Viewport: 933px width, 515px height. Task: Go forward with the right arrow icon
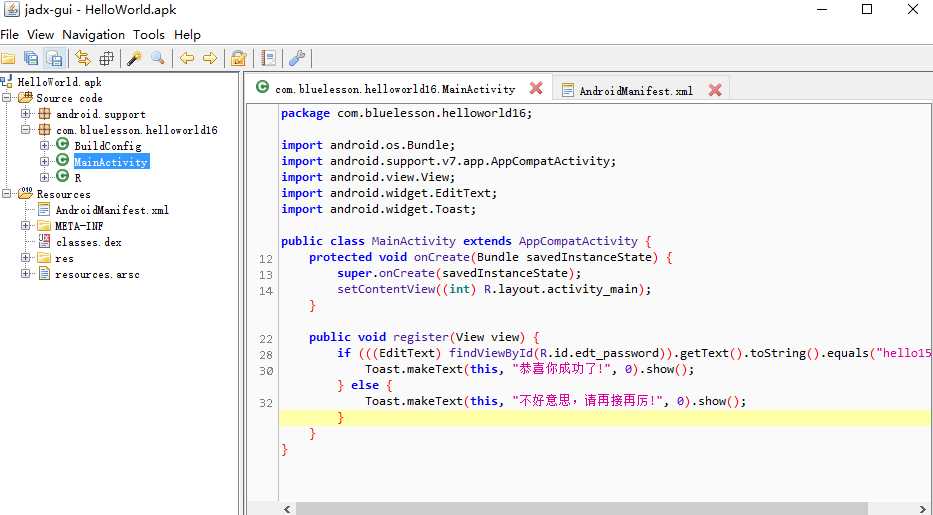click(209, 58)
